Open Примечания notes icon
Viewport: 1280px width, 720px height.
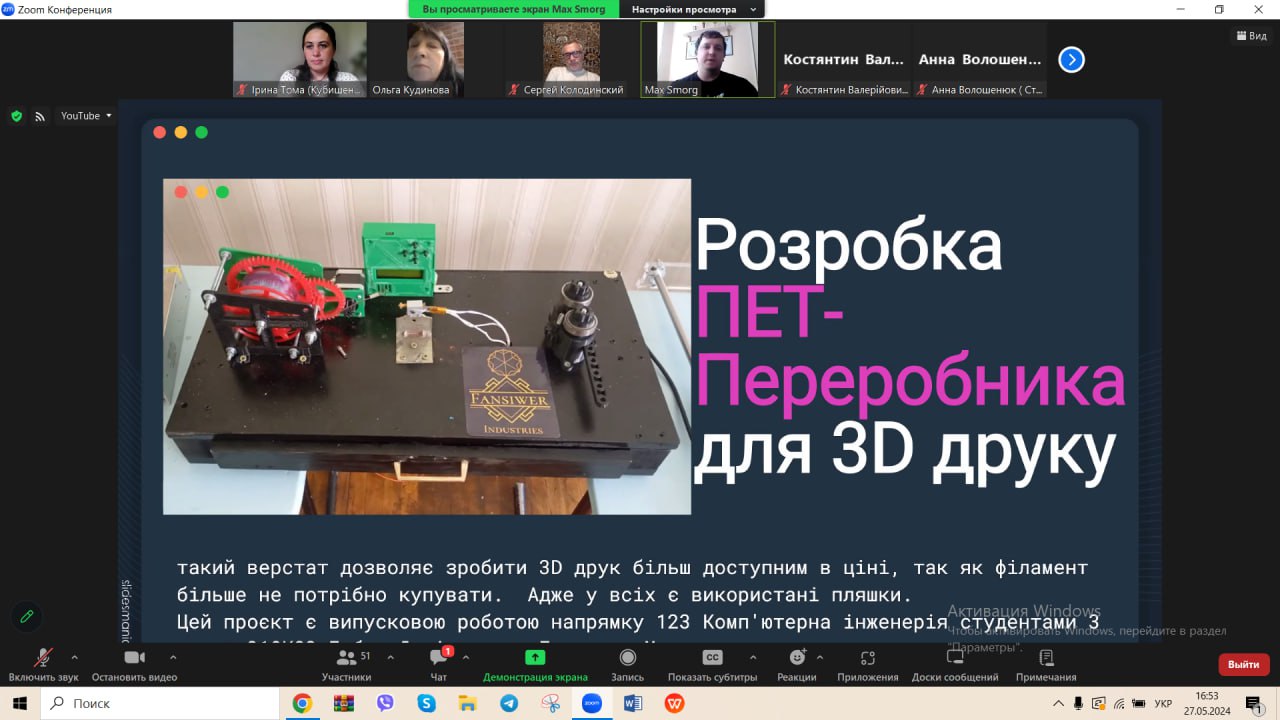pos(1046,658)
